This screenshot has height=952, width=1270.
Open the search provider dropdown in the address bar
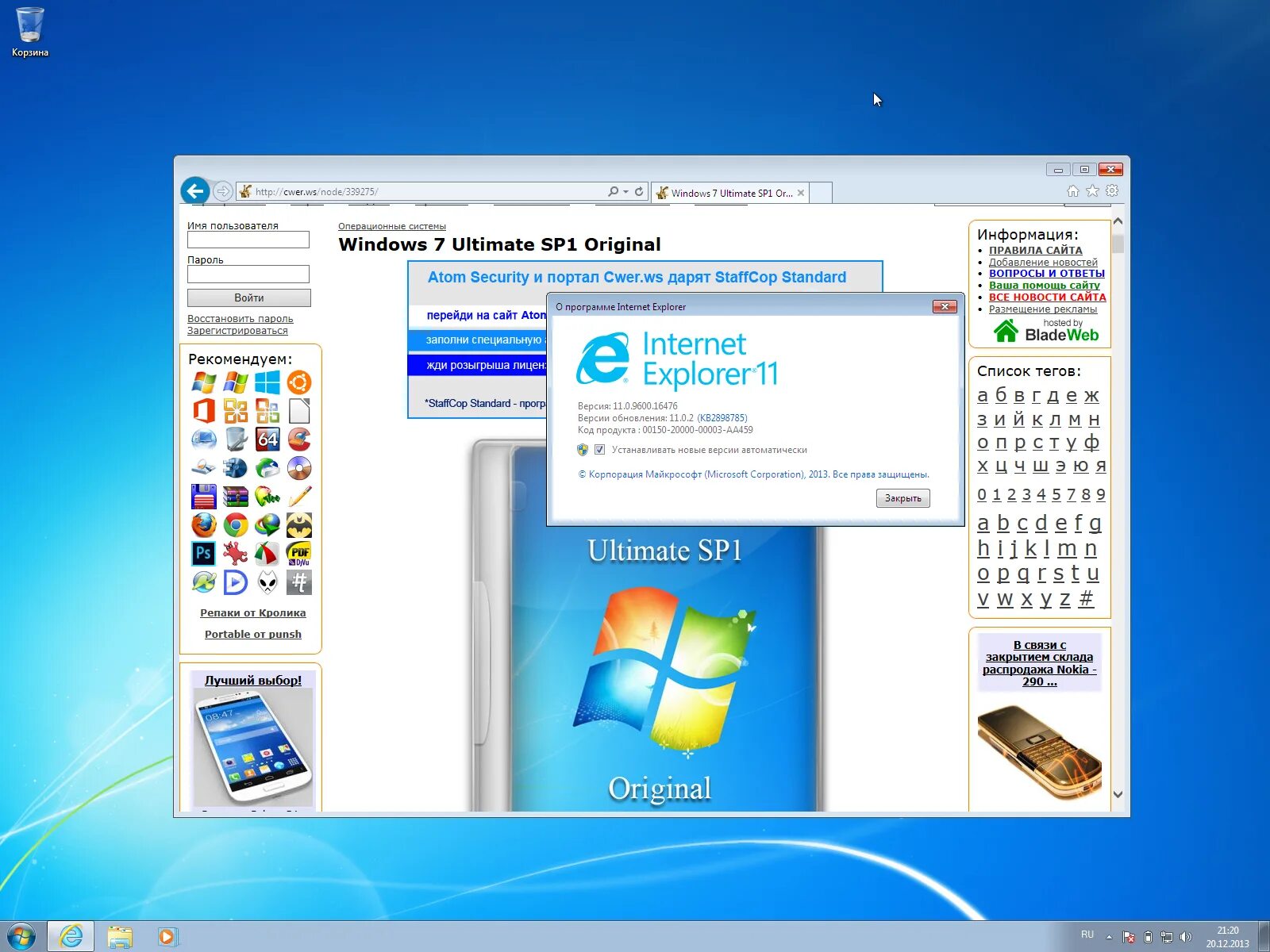point(625,191)
